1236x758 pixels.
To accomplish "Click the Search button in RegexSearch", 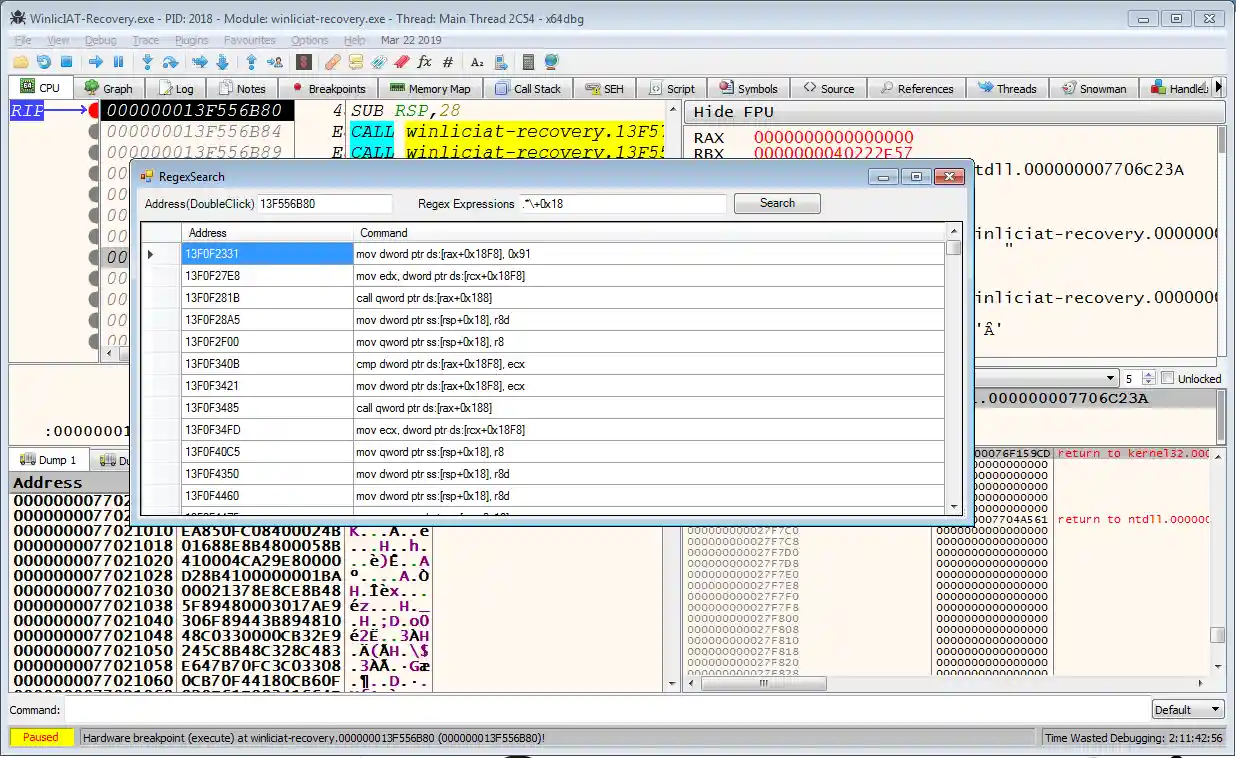I will pos(777,203).
